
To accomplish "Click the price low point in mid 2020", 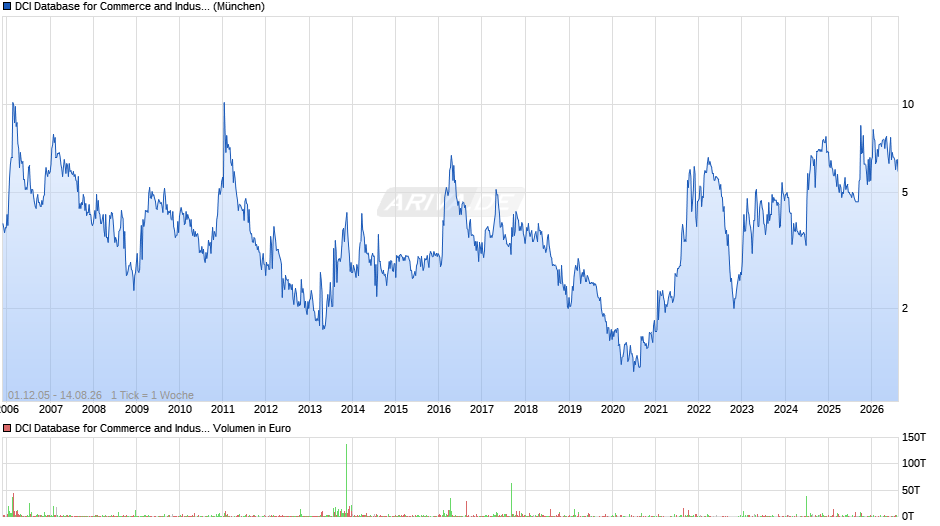I will (x=634, y=370).
